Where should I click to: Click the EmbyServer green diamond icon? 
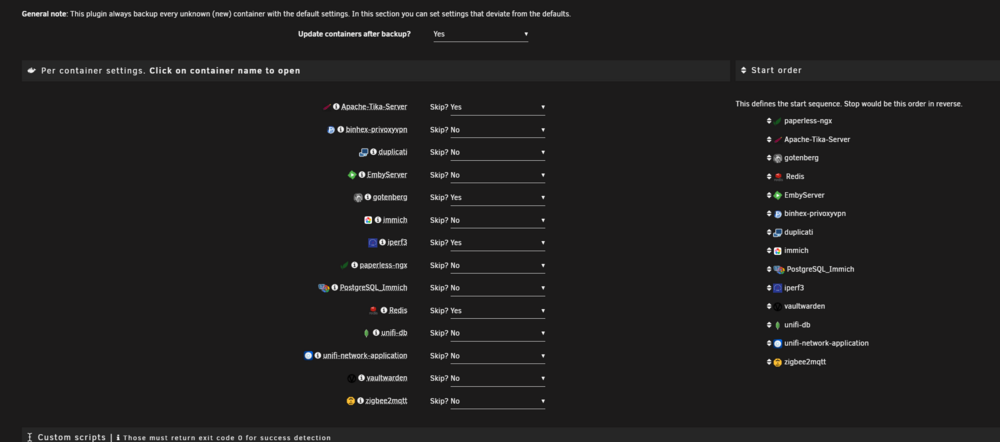click(x=351, y=175)
